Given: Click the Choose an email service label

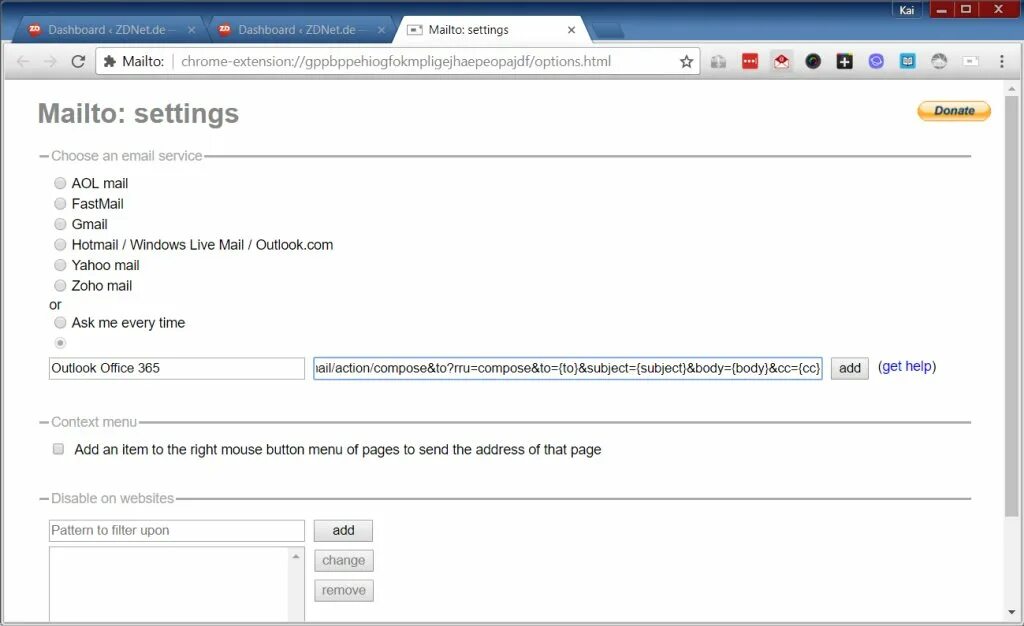Looking at the screenshot, I should click(x=127, y=156).
